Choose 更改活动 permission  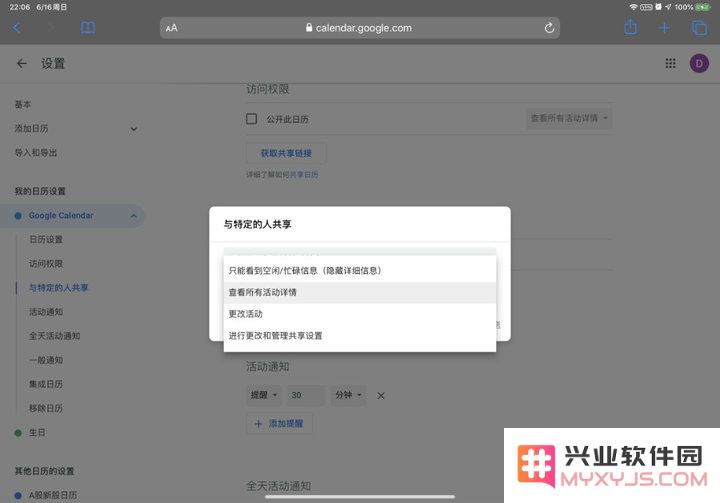(x=360, y=314)
